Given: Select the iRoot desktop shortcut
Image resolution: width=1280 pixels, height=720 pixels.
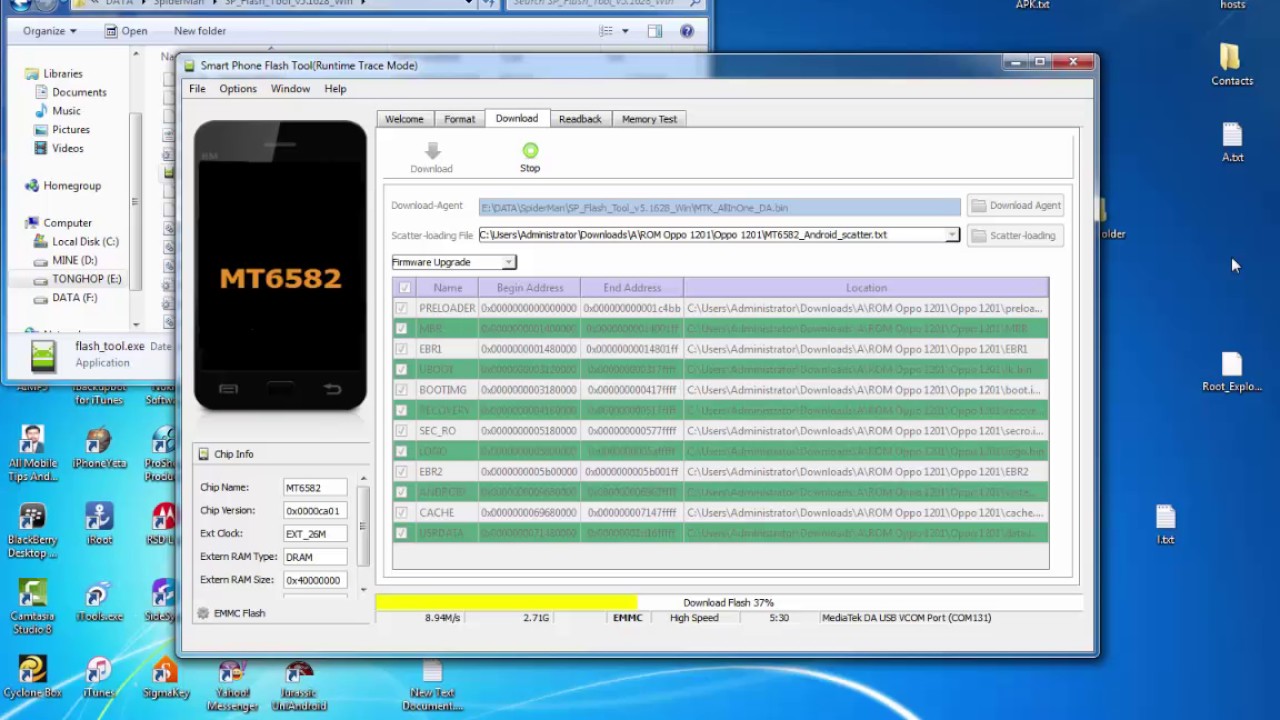Looking at the screenshot, I should tap(99, 524).
